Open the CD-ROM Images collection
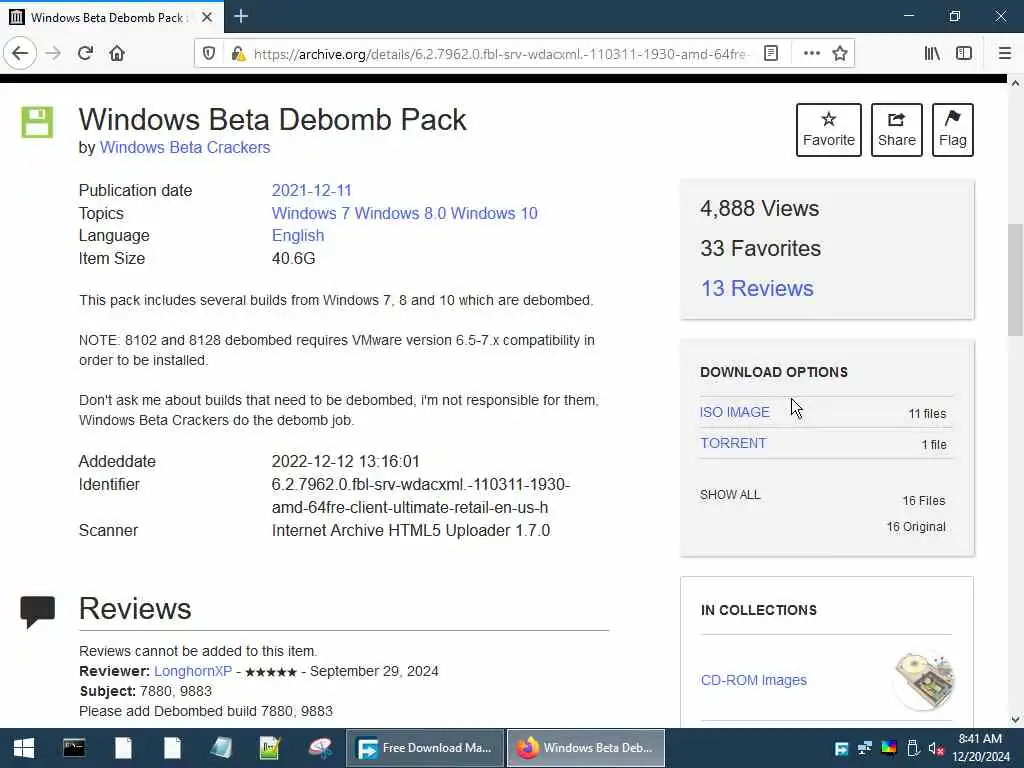The width and height of the screenshot is (1024, 768). pyautogui.click(x=754, y=680)
